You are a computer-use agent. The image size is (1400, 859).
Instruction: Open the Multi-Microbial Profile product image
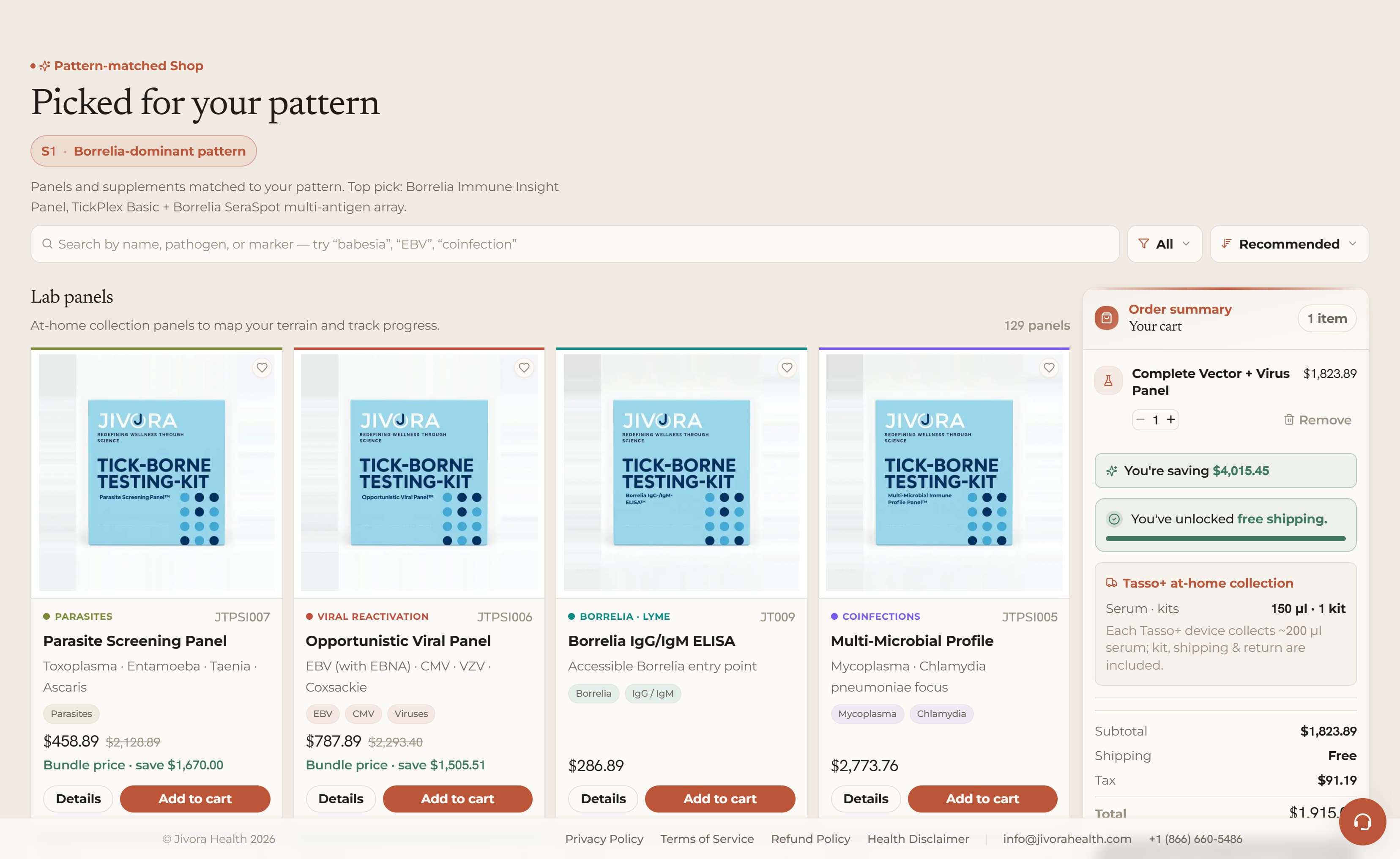944,473
